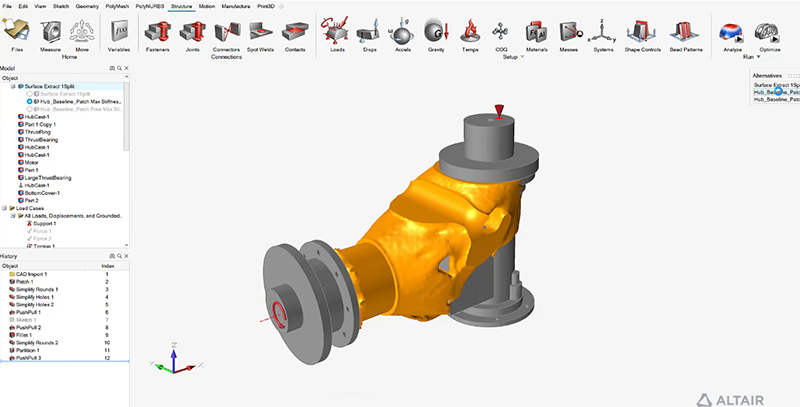Select the Masses tool
The width and height of the screenshot is (800, 407).
(569, 36)
